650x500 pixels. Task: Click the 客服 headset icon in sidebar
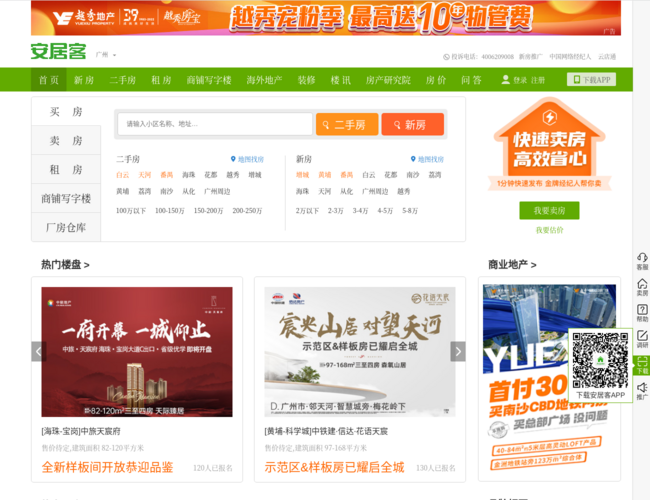click(x=642, y=257)
